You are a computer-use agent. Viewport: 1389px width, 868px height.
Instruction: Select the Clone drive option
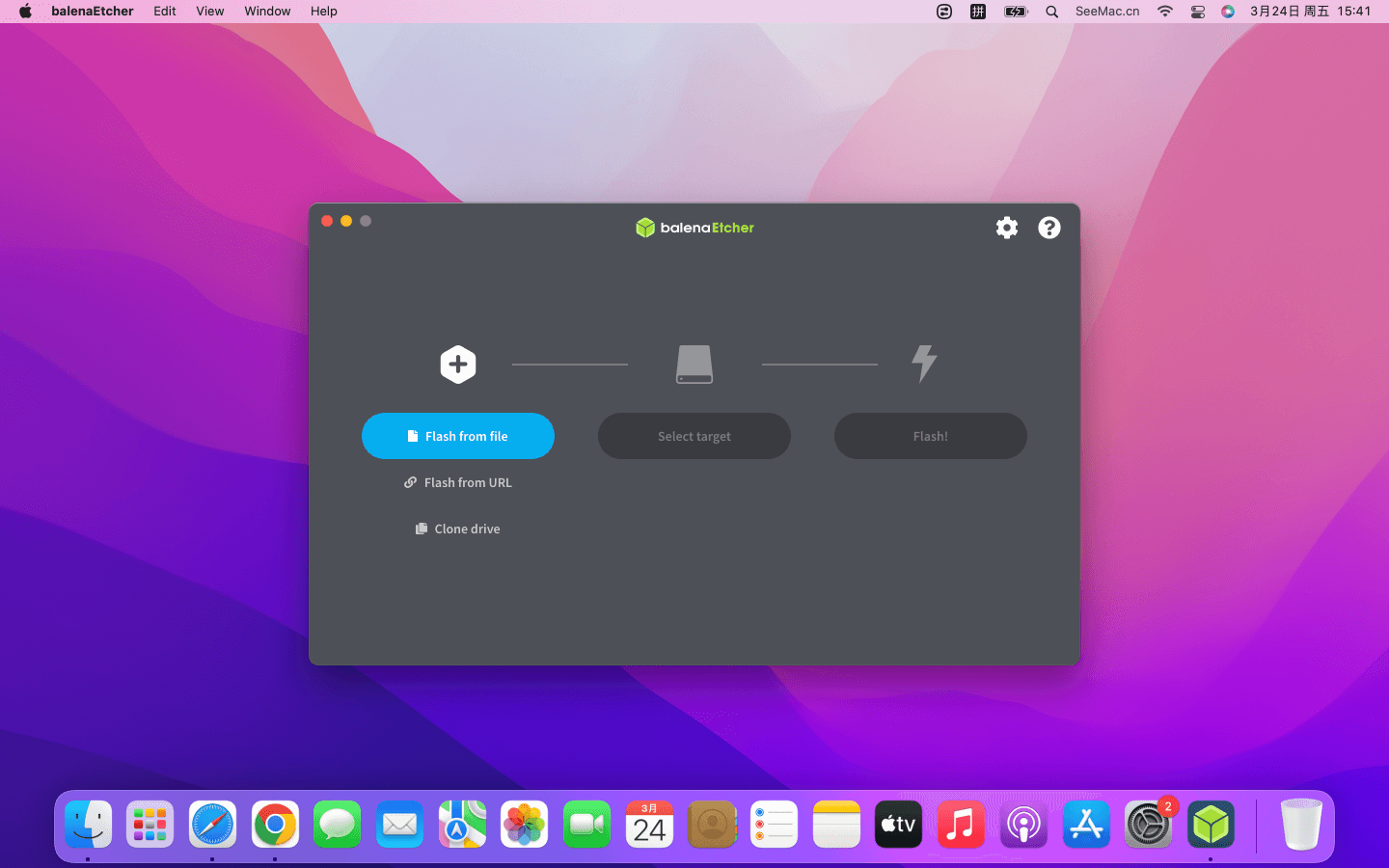(458, 529)
